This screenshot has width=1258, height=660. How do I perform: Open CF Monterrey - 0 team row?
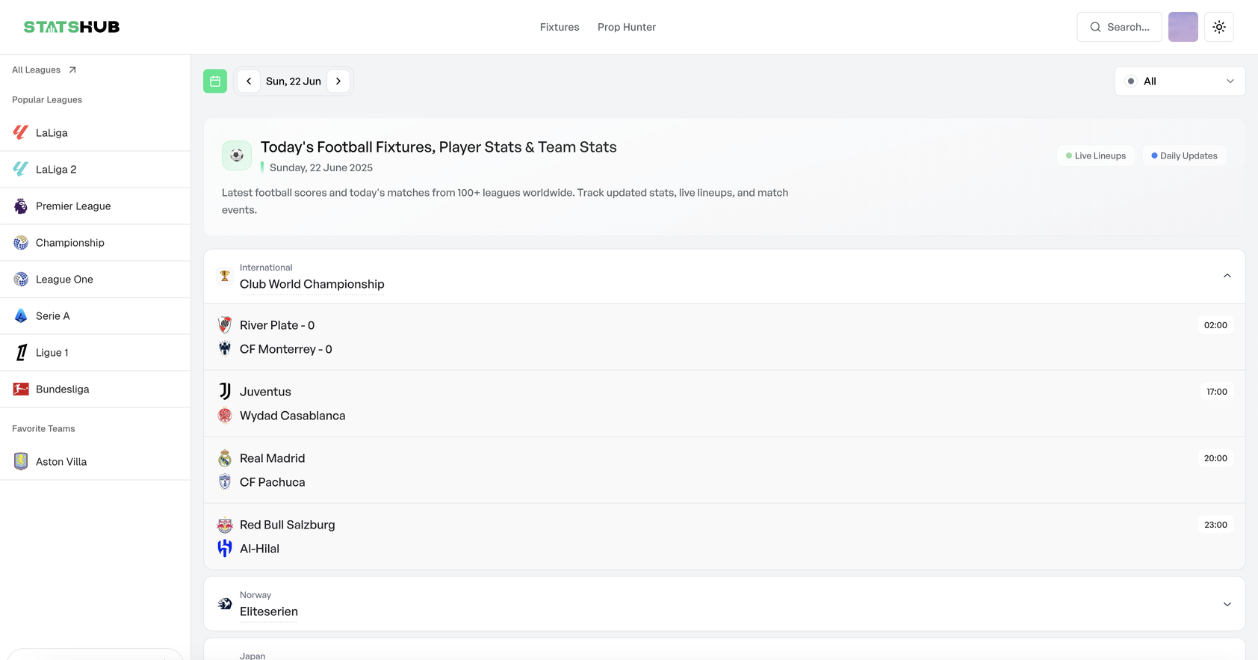click(x=286, y=349)
